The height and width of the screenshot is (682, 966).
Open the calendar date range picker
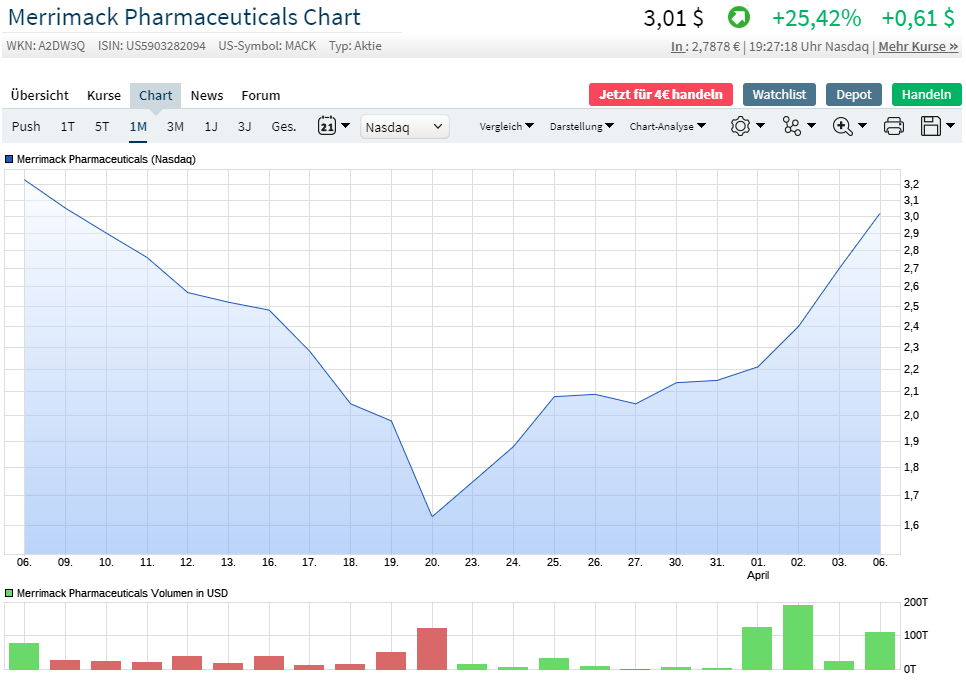tap(334, 126)
